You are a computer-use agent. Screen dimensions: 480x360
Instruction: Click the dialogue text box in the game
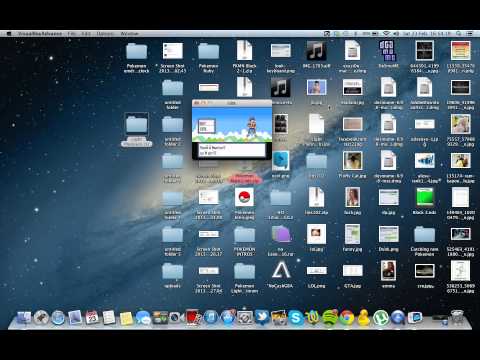[232, 150]
